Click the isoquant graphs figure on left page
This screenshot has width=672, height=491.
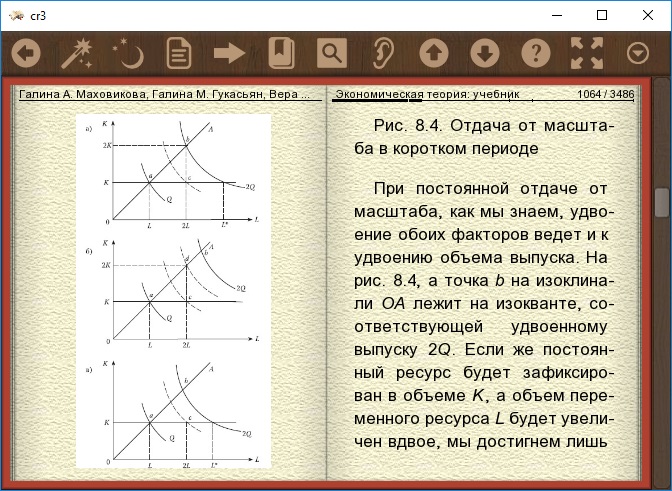coord(174,292)
